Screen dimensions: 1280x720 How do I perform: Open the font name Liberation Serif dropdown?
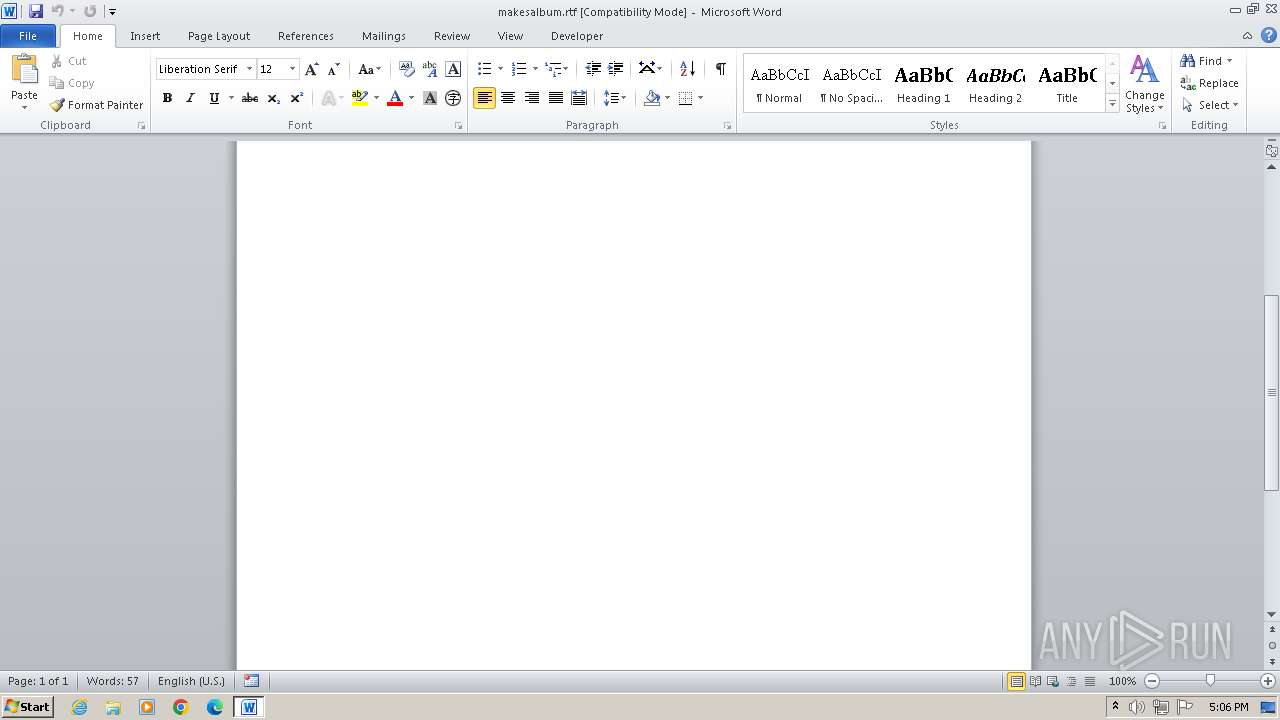click(249, 69)
